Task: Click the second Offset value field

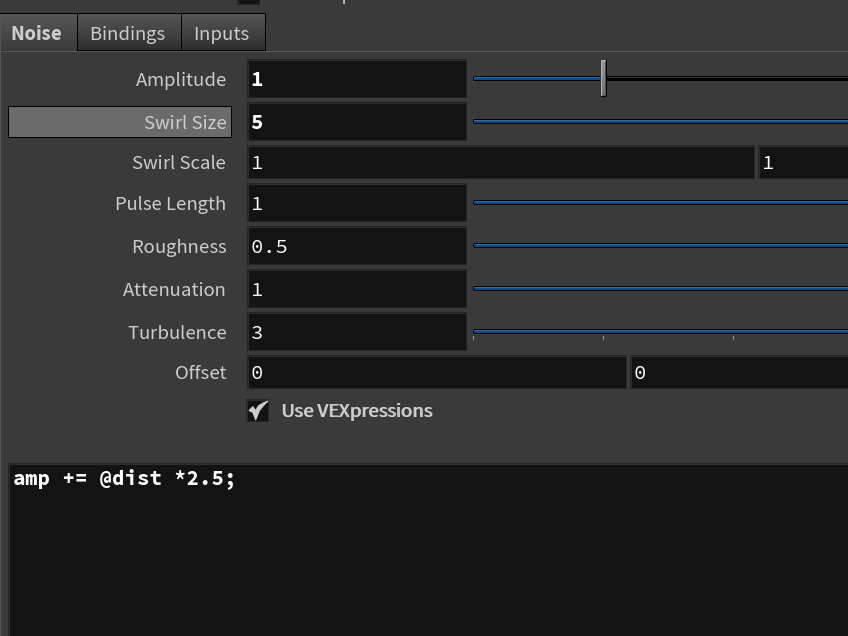Action: (737, 371)
